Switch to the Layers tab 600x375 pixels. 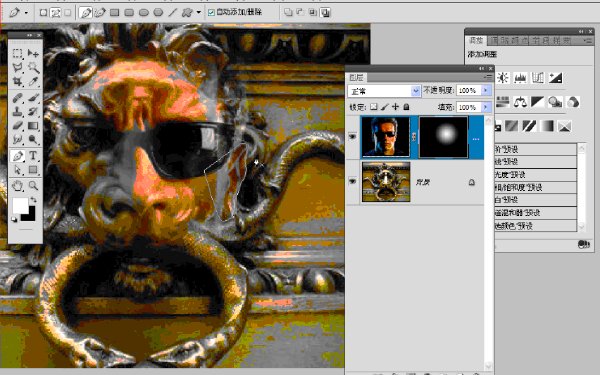point(356,77)
